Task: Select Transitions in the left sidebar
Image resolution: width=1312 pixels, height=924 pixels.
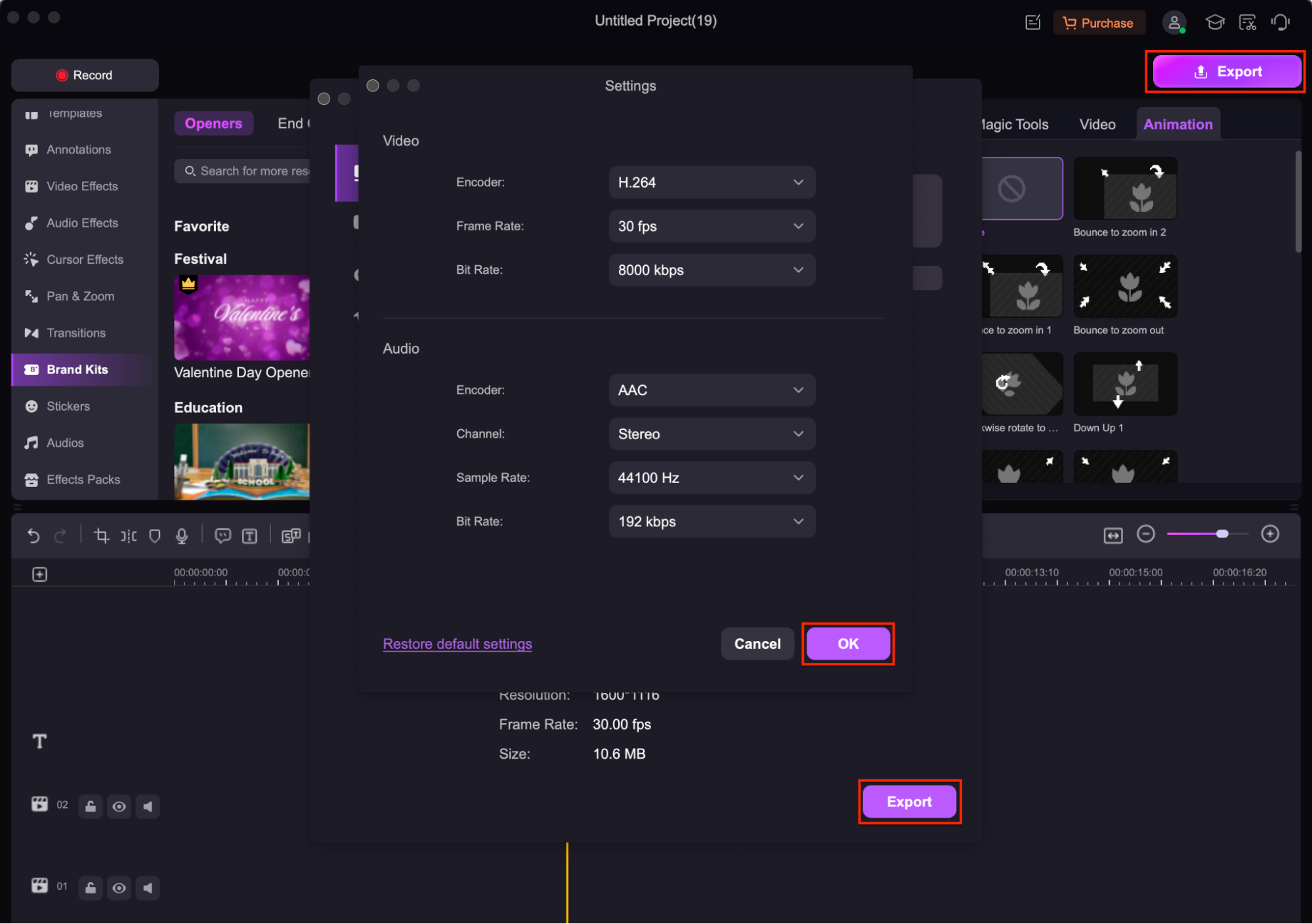Action: 76,333
